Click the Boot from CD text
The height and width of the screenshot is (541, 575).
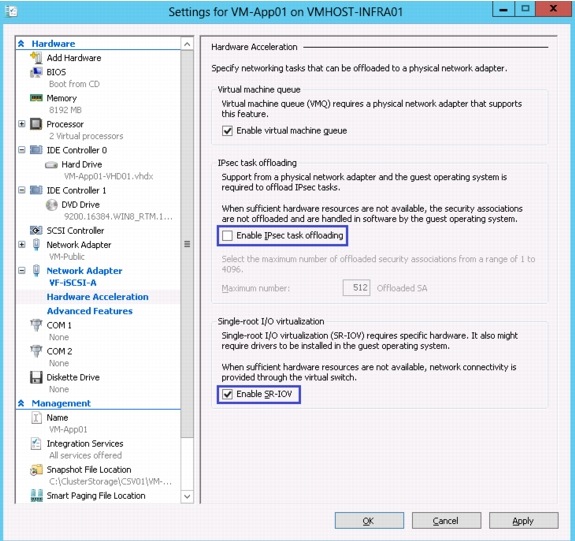74,84
